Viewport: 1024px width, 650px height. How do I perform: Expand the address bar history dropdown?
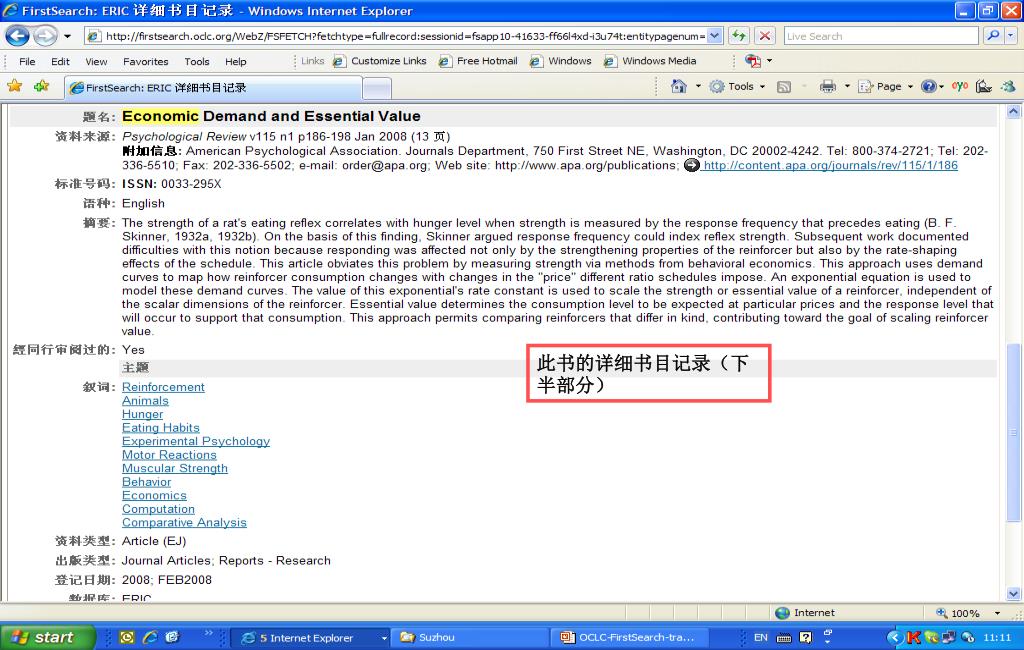click(x=715, y=36)
